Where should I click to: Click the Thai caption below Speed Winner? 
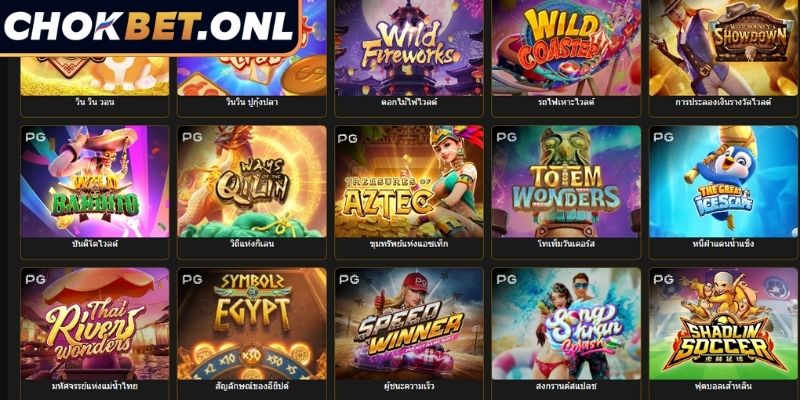coord(409,386)
